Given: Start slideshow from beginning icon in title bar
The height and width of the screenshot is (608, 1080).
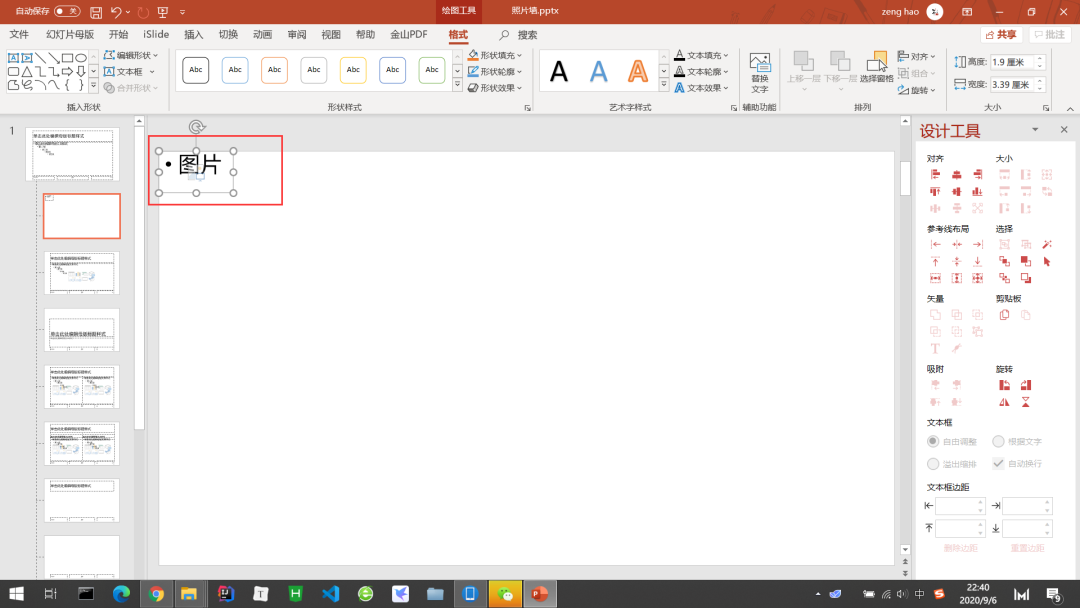Looking at the screenshot, I should pyautogui.click(x=163, y=12).
